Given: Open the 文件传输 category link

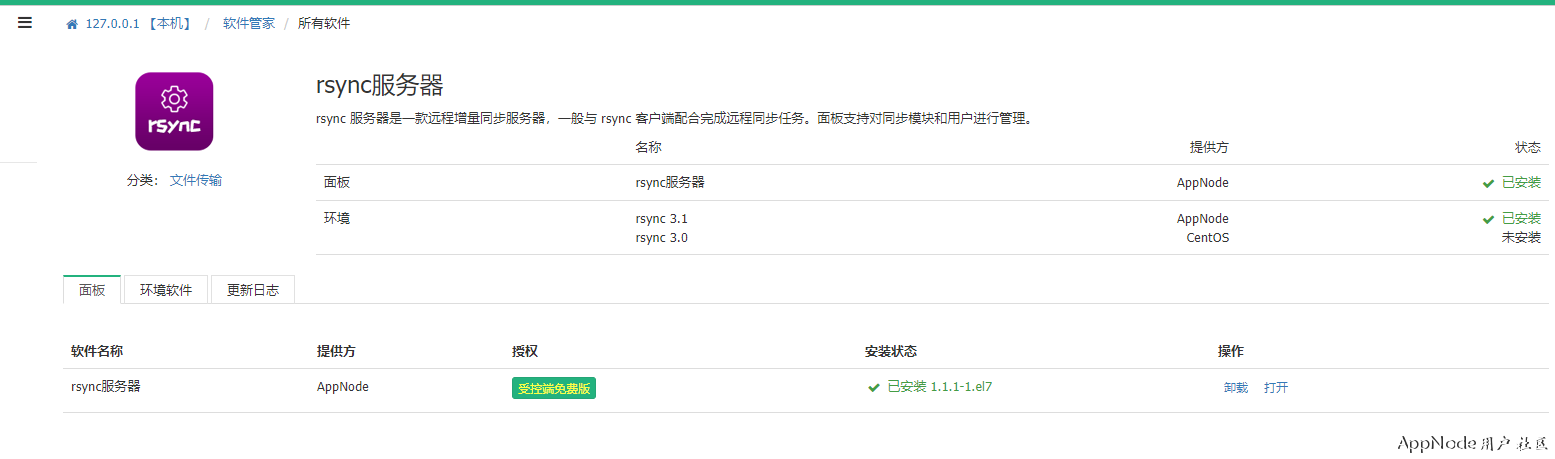Looking at the screenshot, I should pyautogui.click(x=196, y=180).
